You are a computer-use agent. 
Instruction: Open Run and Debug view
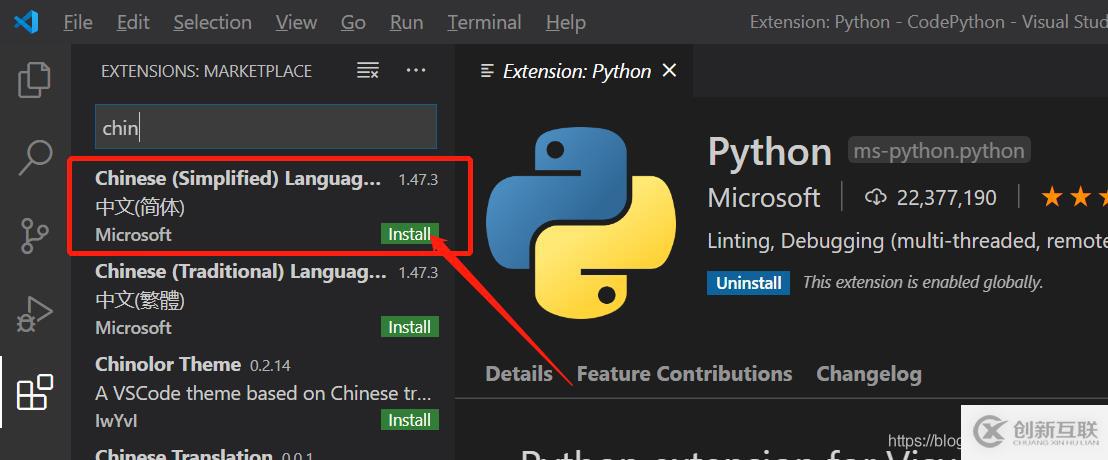click(x=34, y=314)
